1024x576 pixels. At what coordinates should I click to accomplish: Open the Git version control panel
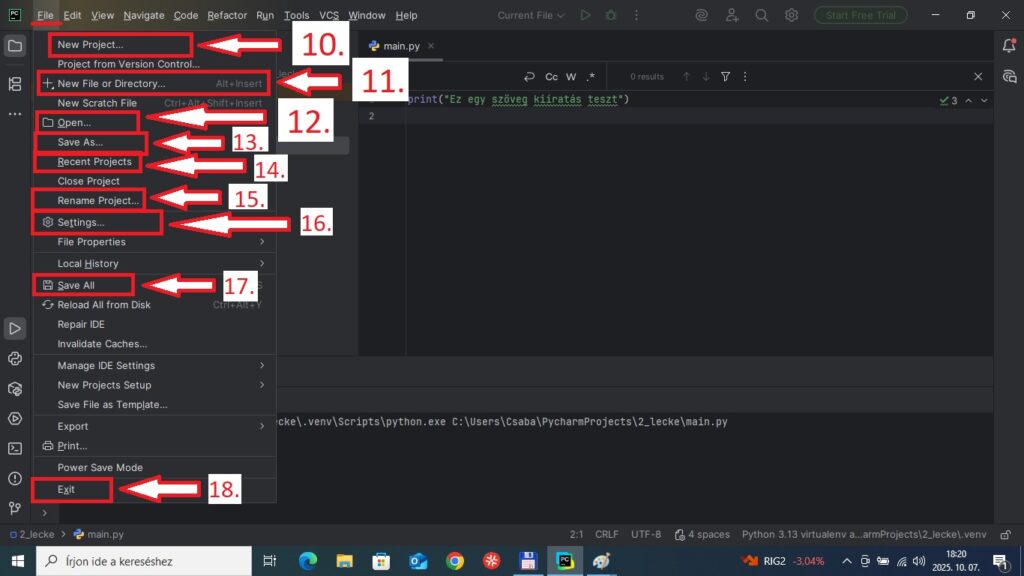tap(15, 508)
